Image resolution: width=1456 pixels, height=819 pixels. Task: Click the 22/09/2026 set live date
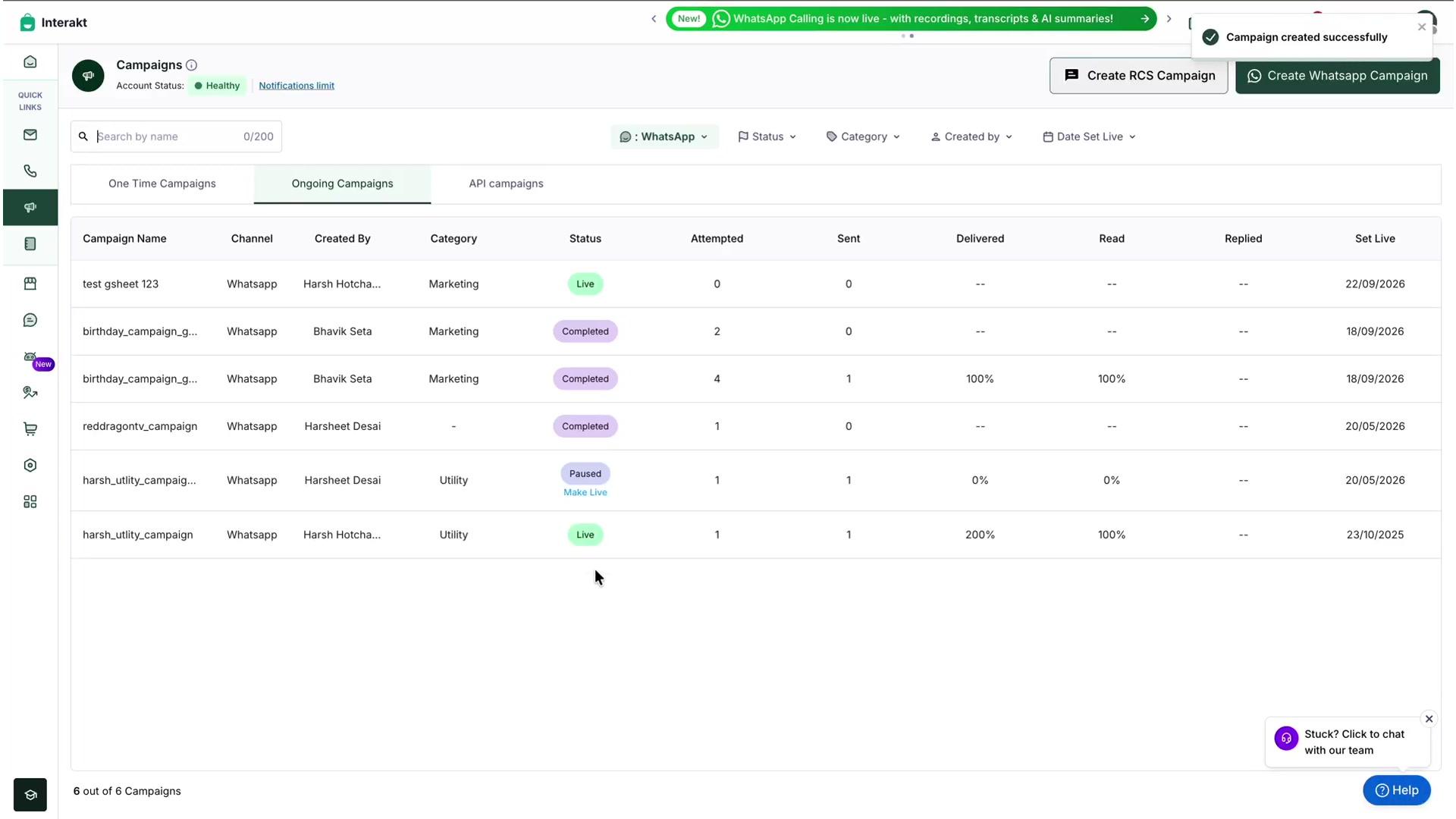(1375, 284)
